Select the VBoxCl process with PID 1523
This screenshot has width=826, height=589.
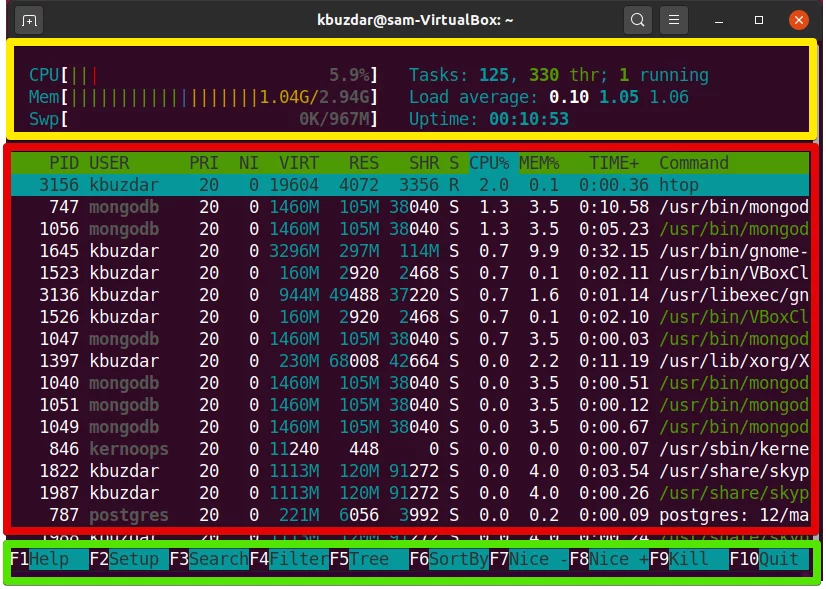tap(410, 273)
